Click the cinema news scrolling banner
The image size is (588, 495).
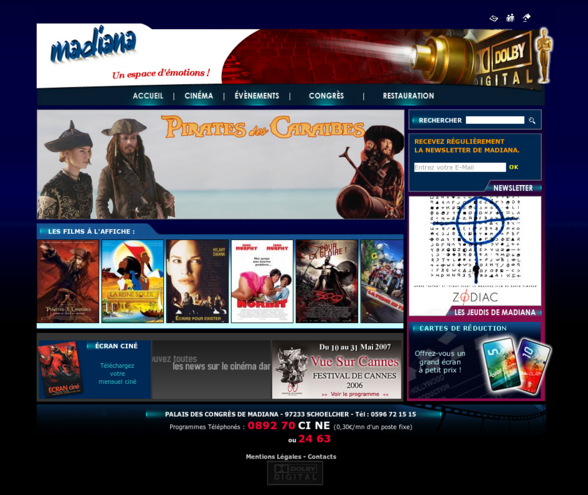pos(211,369)
